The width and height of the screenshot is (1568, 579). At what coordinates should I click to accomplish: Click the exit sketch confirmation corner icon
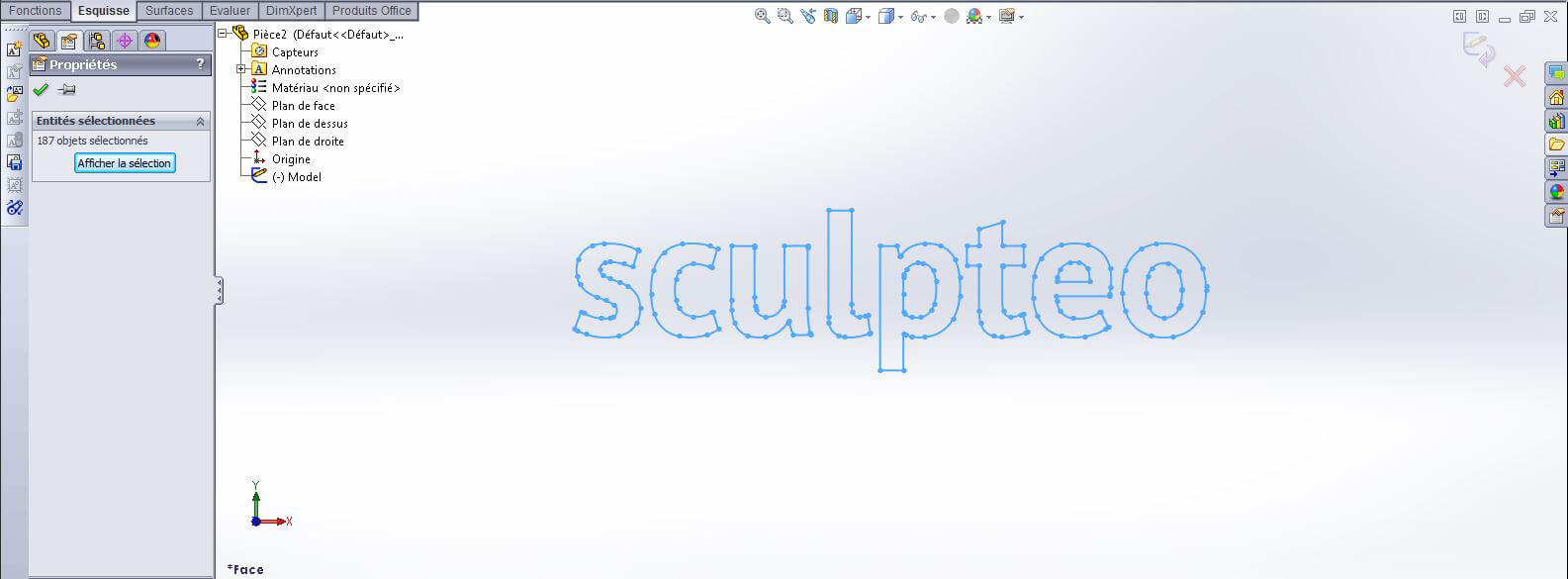(1480, 49)
